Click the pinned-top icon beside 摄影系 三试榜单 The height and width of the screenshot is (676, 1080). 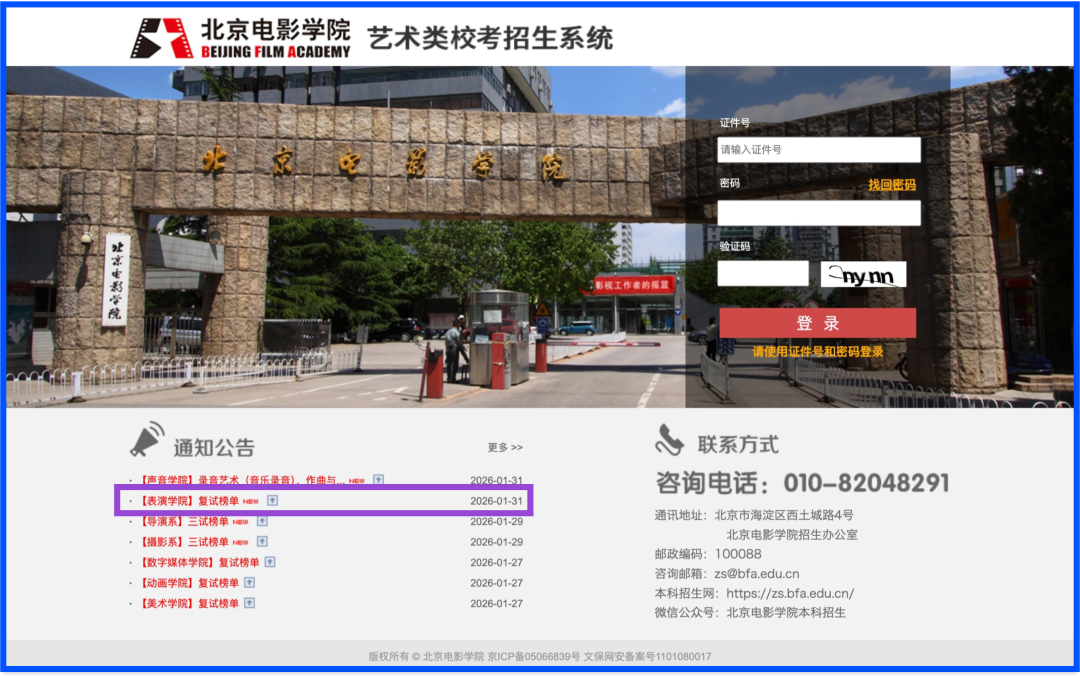262,542
